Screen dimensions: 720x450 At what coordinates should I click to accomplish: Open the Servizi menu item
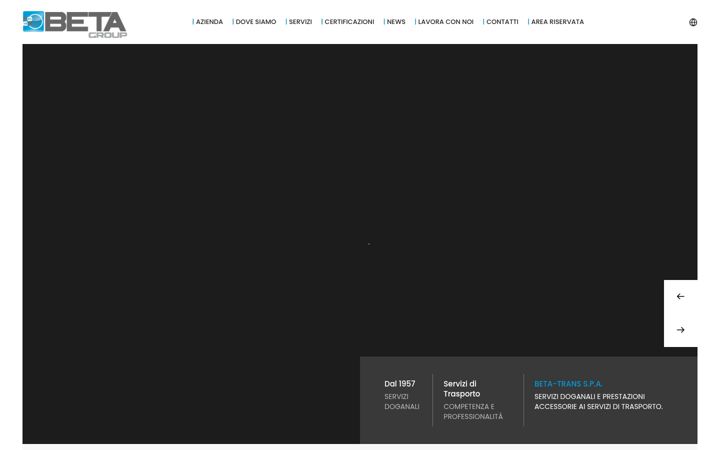tap(299, 22)
